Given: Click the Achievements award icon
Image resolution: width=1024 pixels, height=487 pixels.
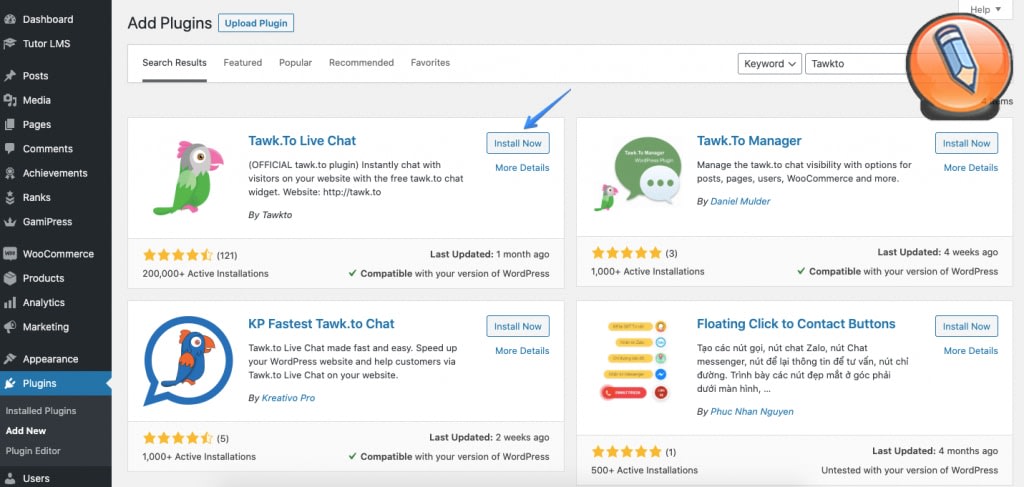Looking at the screenshot, I should point(10,173).
